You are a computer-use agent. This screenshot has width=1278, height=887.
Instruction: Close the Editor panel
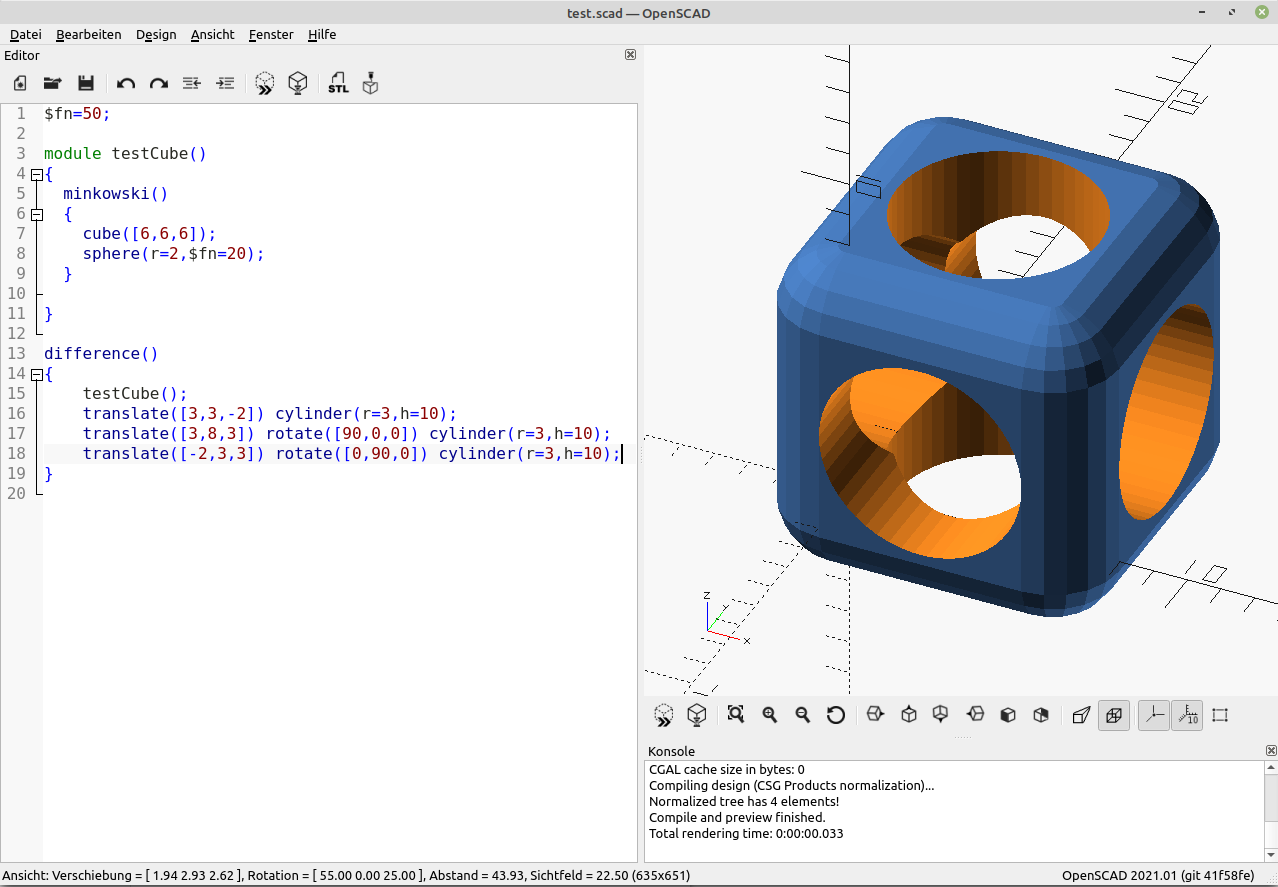pyautogui.click(x=630, y=55)
